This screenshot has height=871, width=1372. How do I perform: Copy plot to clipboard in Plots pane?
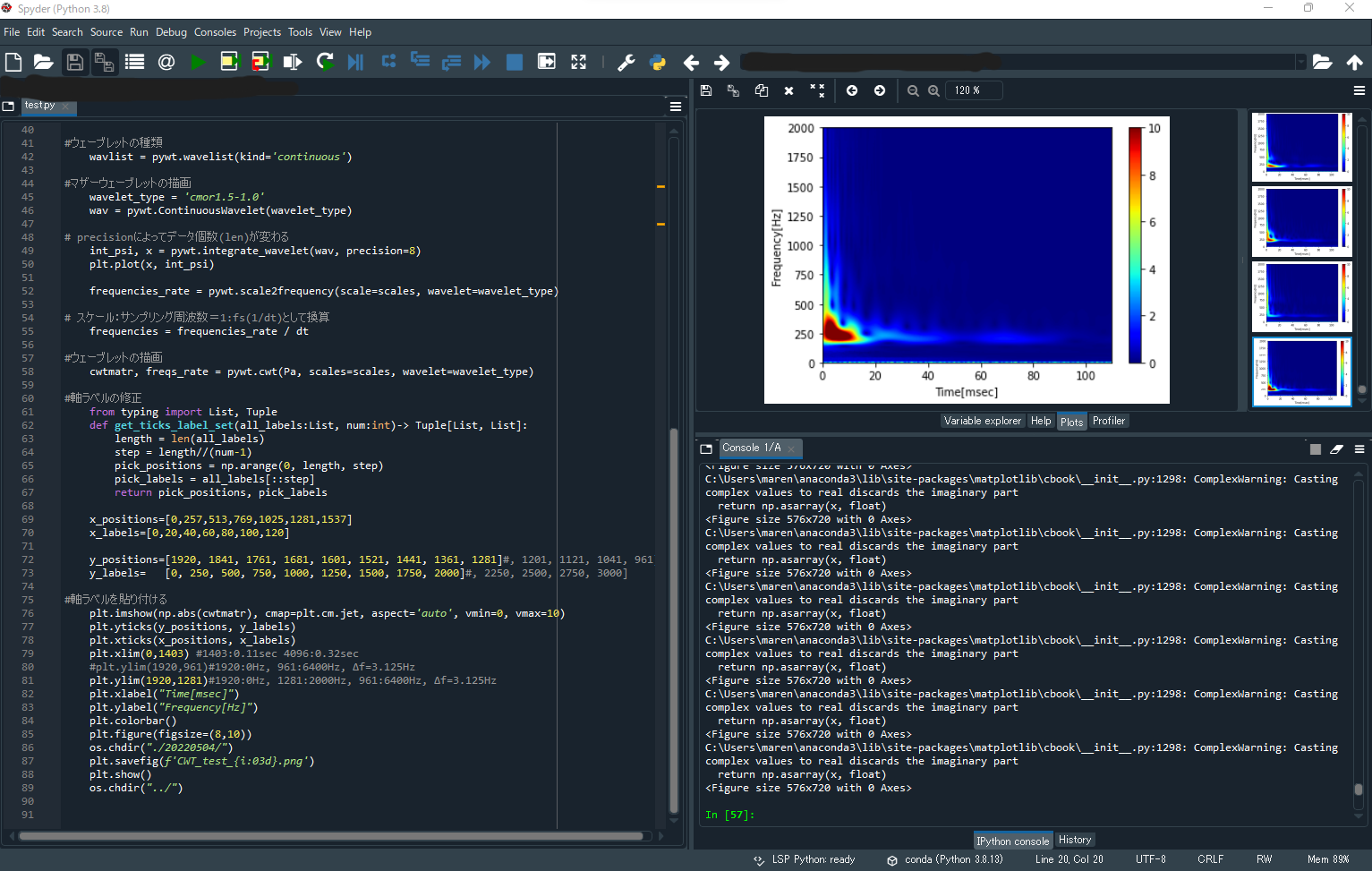[761, 90]
